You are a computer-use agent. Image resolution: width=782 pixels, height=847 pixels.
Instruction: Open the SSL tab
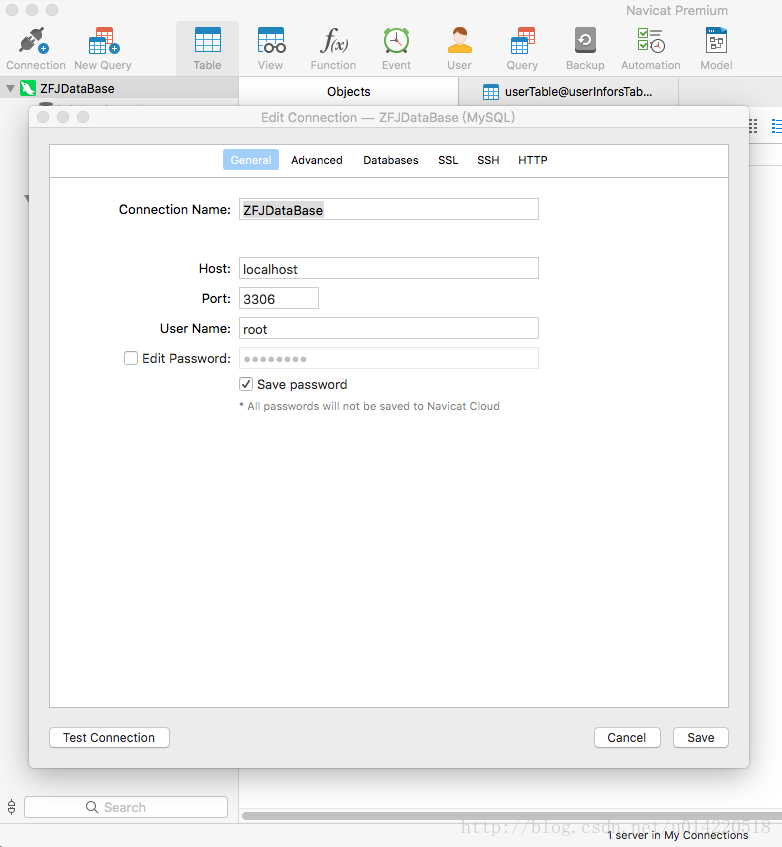click(448, 160)
